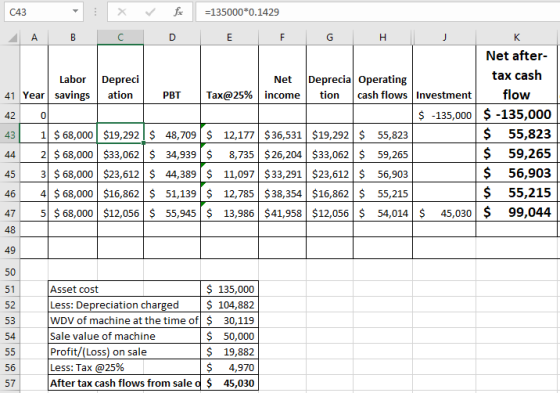Screen dimensions: 560x393
Task: Select column C header
Action: tap(120, 37)
